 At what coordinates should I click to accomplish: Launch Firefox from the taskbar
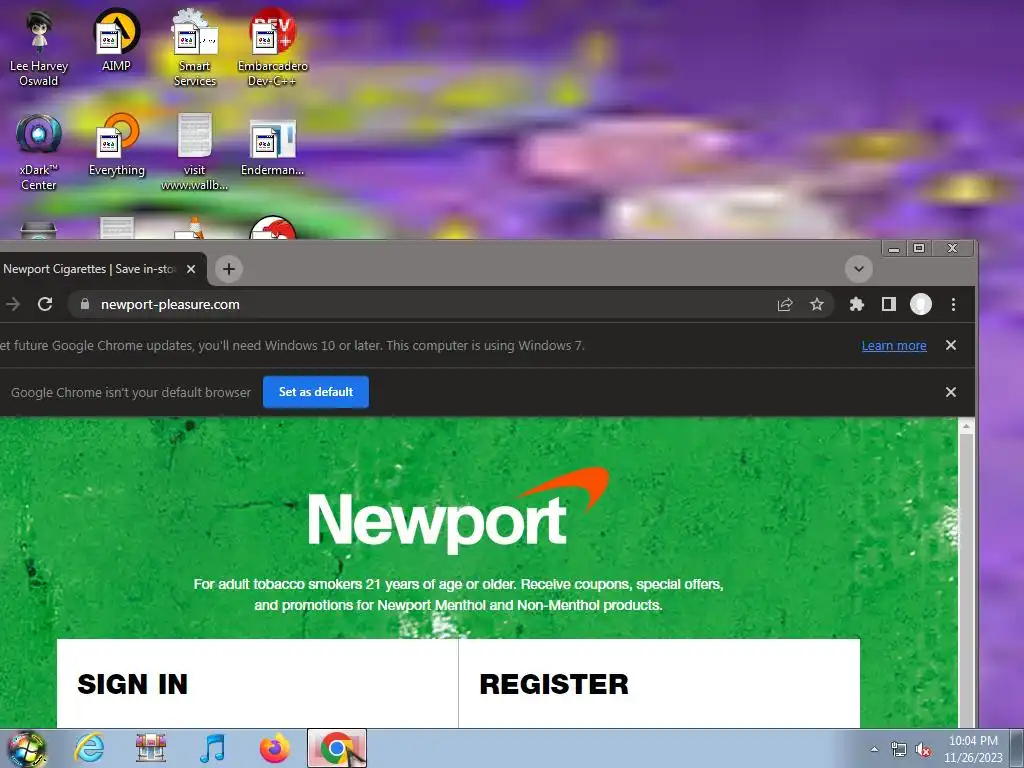[275, 748]
